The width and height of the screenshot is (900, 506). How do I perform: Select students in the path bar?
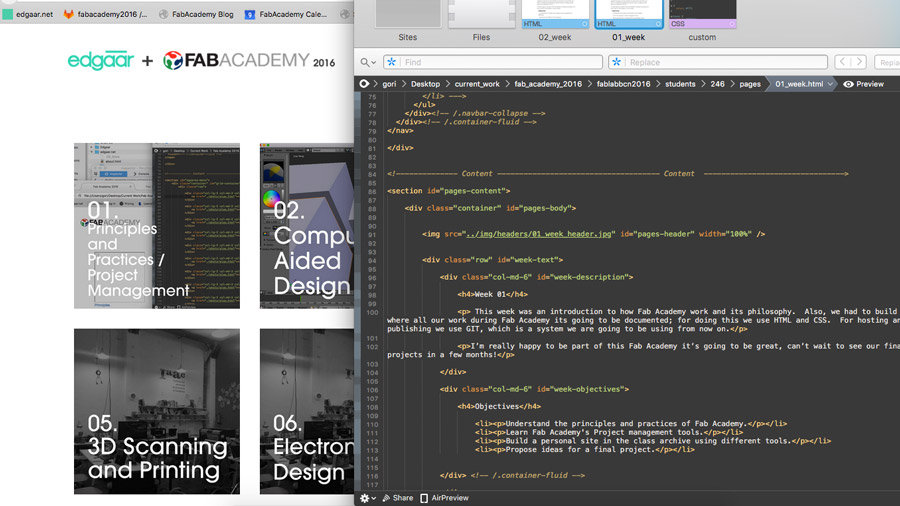pyautogui.click(x=680, y=84)
